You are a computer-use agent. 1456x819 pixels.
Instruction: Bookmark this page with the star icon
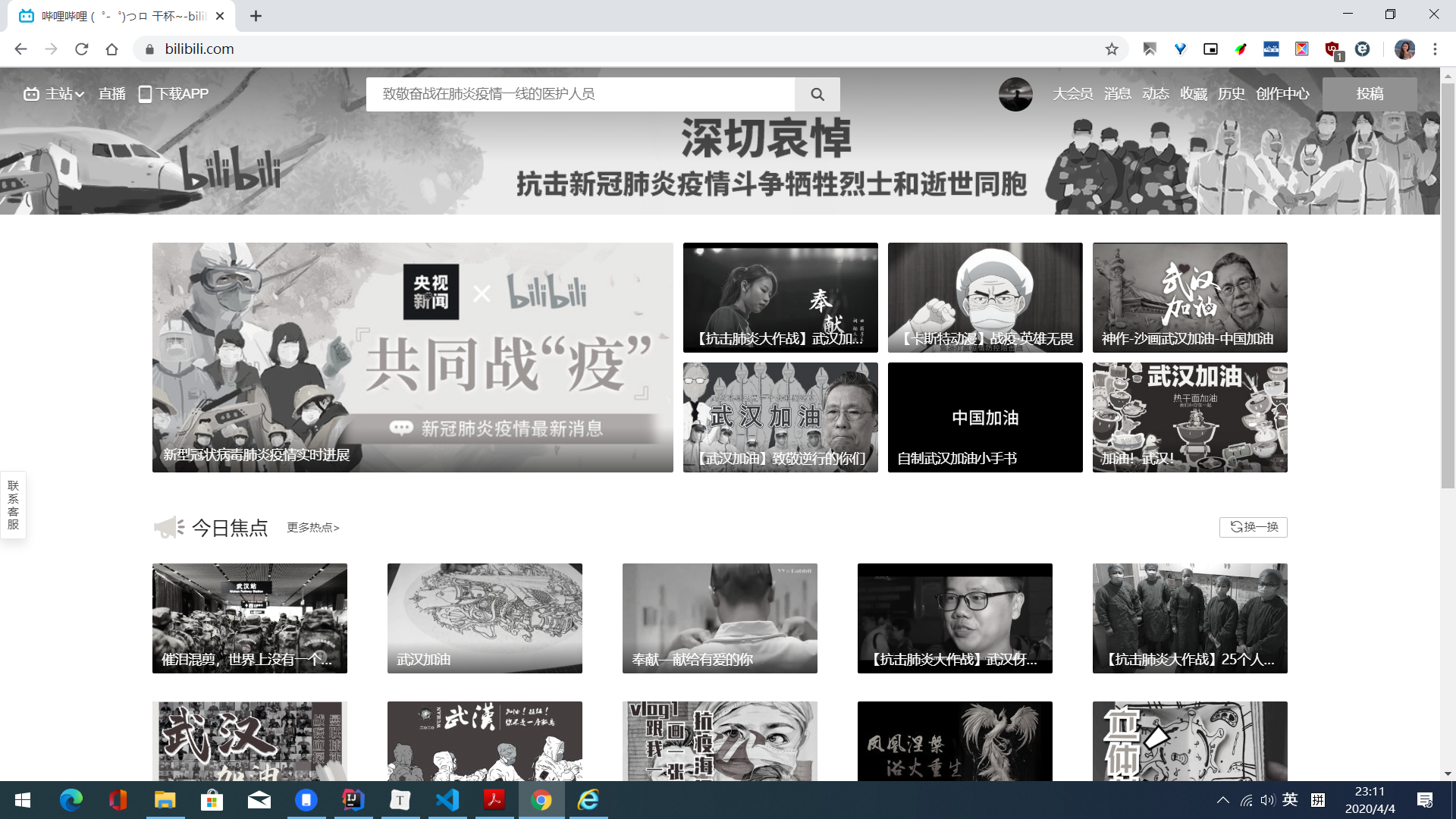[x=1112, y=49]
